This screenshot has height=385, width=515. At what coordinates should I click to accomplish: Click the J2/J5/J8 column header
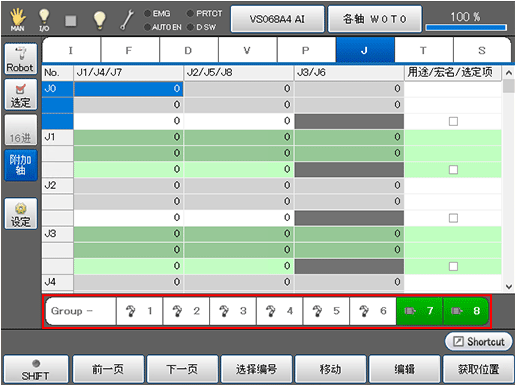(x=238, y=72)
